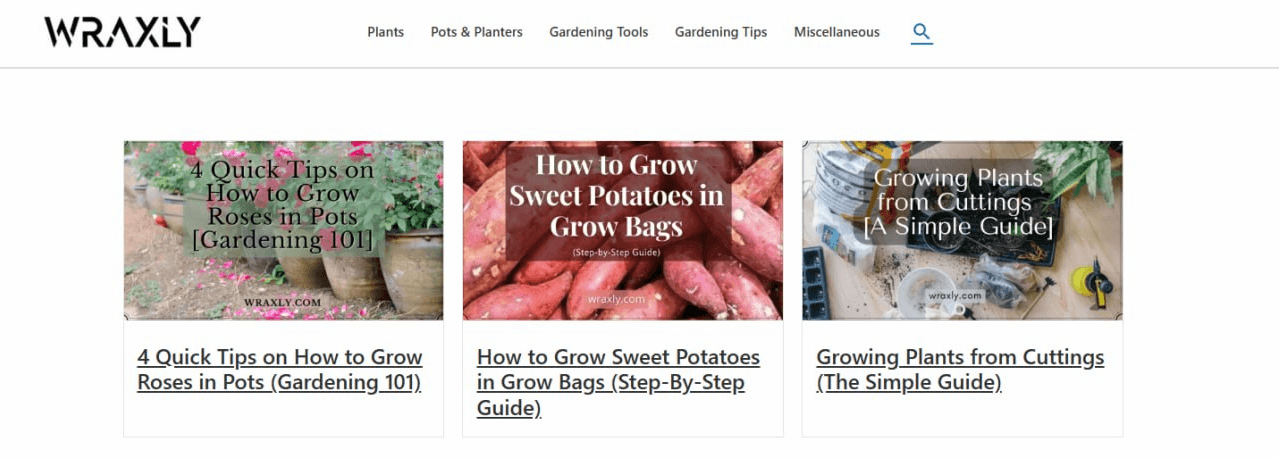Image resolution: width=1279 pixels, height=458 pixels.
Task: Go to Pots & Planters section
Action: pos(476,32)
